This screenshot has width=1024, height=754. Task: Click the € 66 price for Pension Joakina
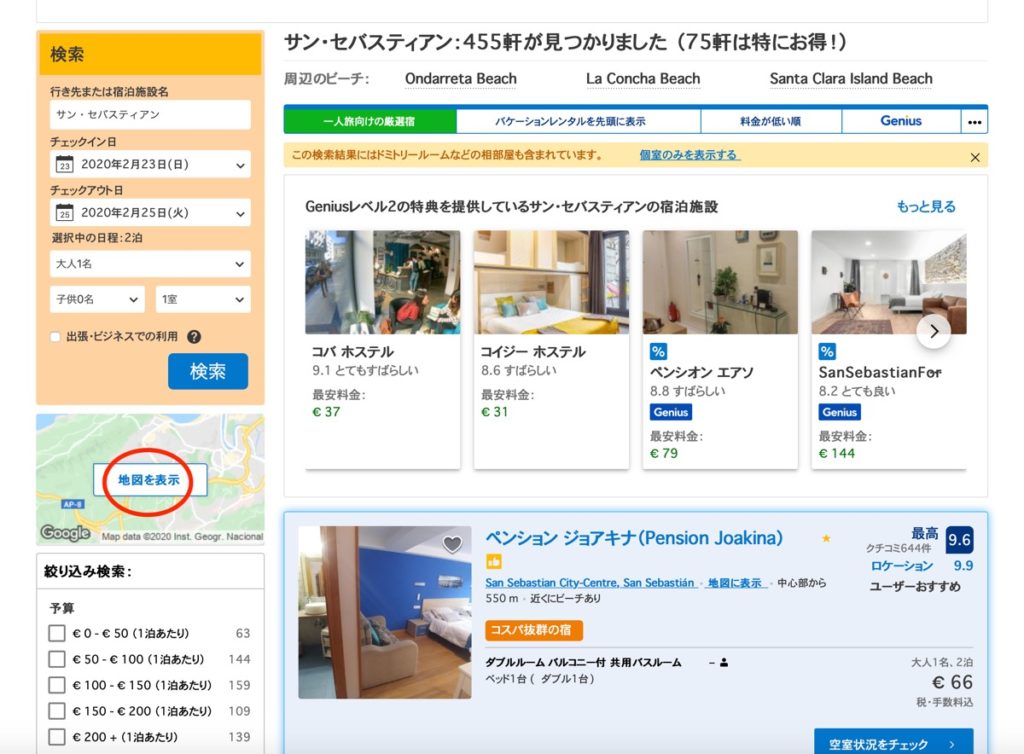tap(952, 682)
